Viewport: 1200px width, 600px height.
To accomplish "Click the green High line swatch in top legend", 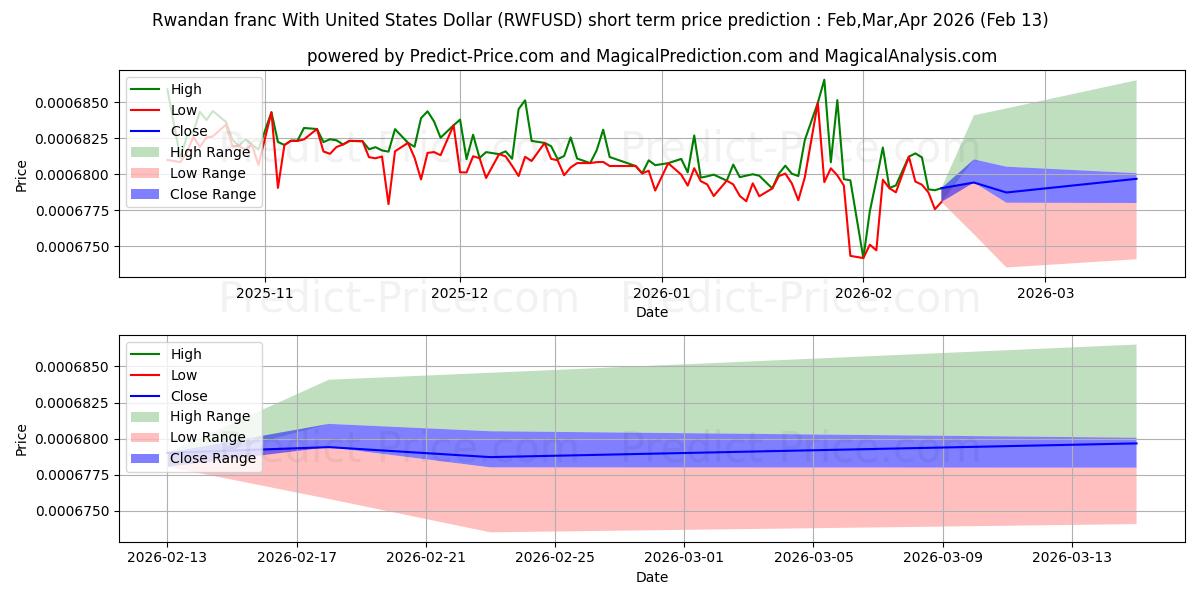I will (x=147, y=90).
